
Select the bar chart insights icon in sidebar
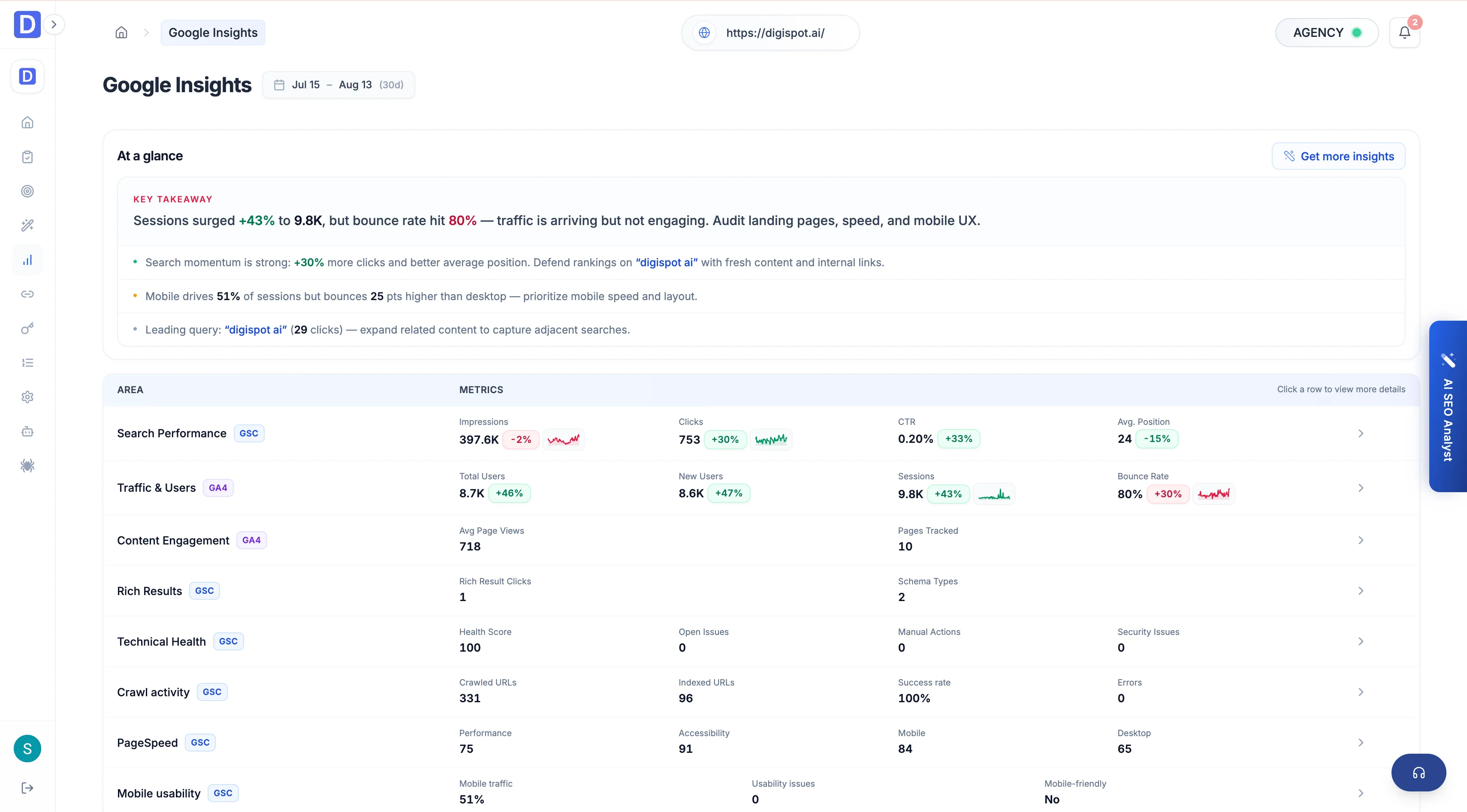pos(27,260)
